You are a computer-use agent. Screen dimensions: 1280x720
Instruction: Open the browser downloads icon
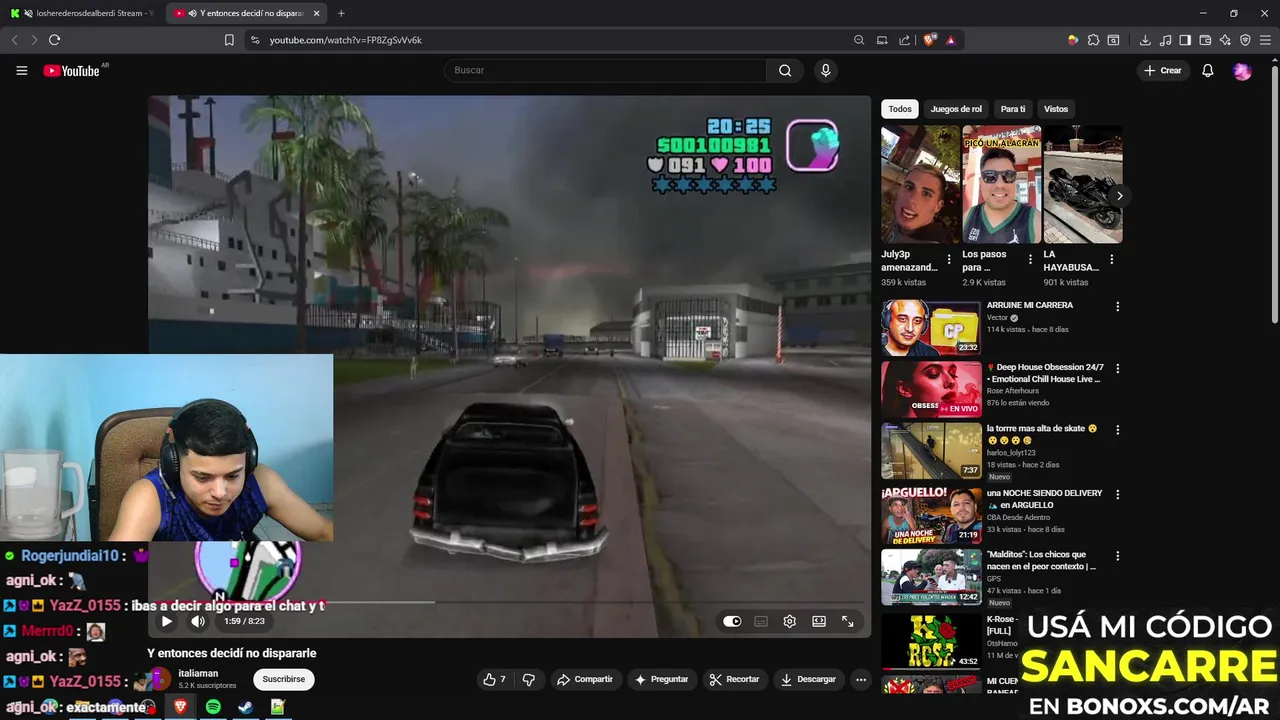point(1145,40)
